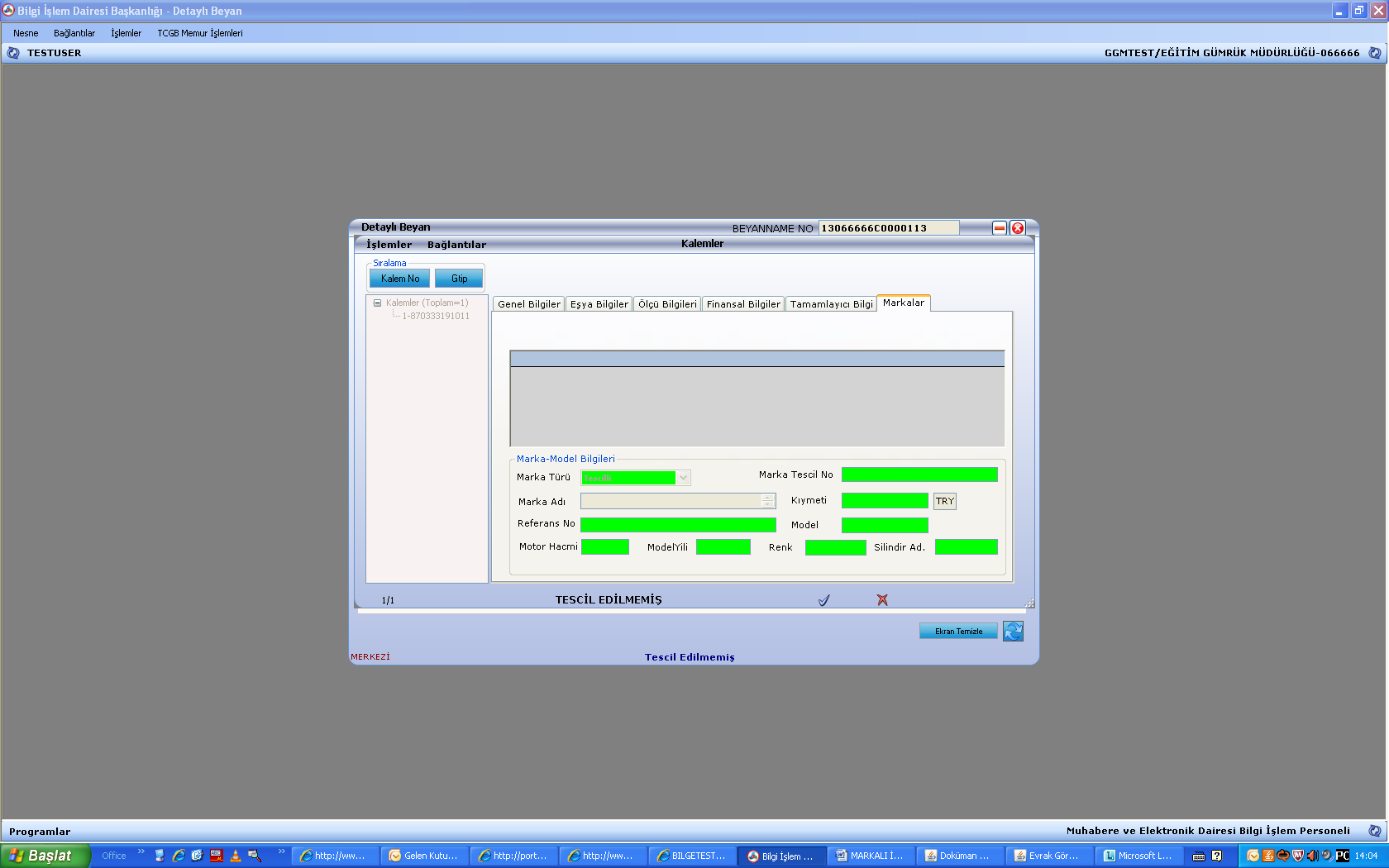The height and width of the screenshot is (868, 1389).
Task: Switch to Genel Bilgiler tab
Action: click(529, 304)
